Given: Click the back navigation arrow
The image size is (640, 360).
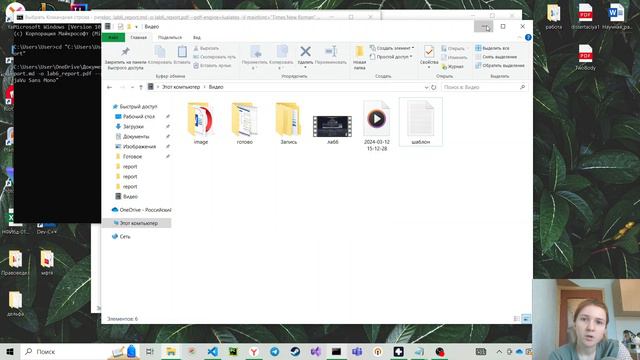Looking at the screenshot, I should (109, 87).
